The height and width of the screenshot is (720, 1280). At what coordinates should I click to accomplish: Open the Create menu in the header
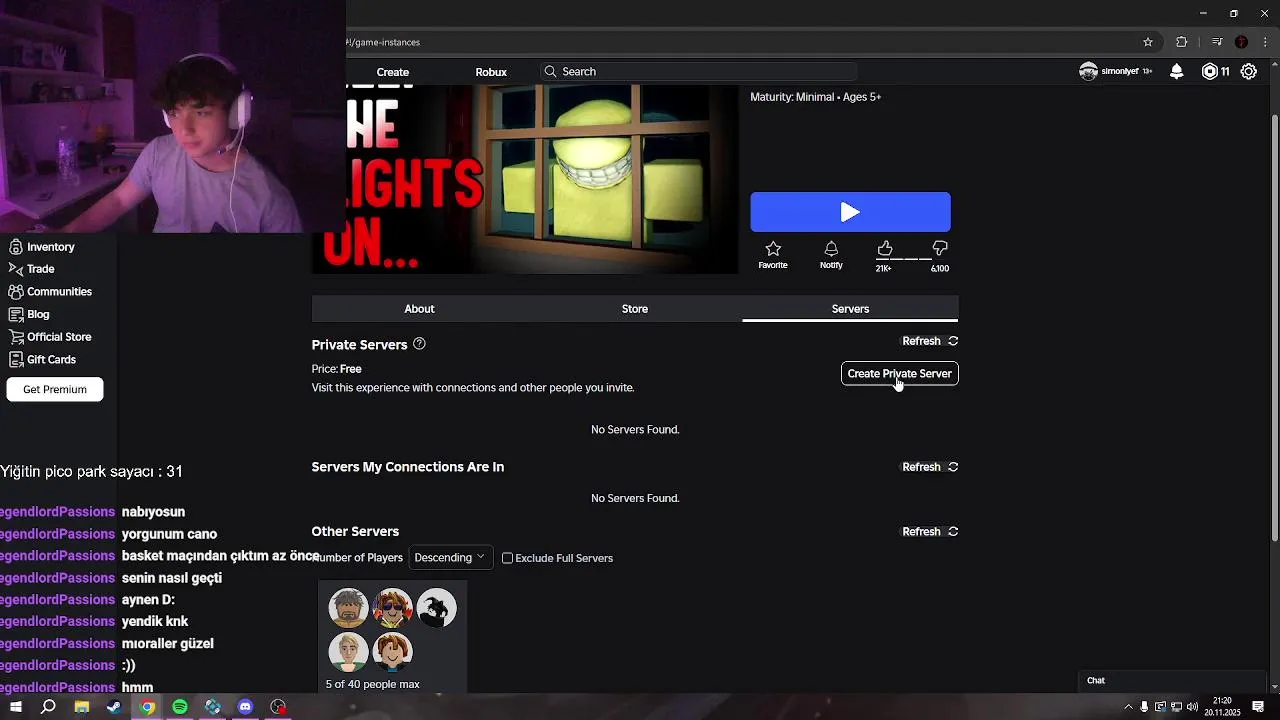coord(393,72)
